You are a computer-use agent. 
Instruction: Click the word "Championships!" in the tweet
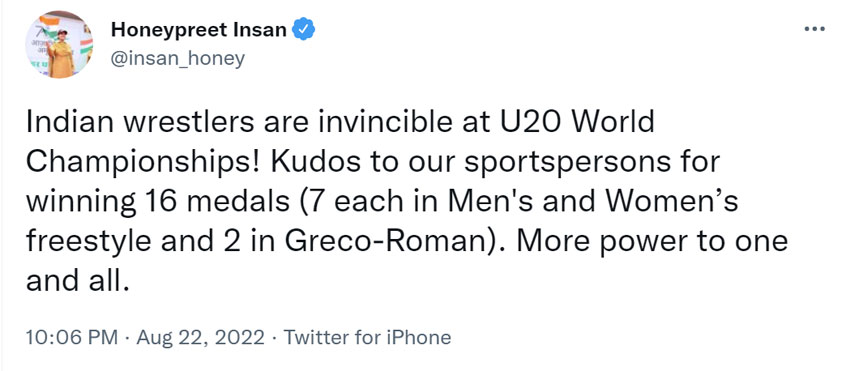[145, 162]
